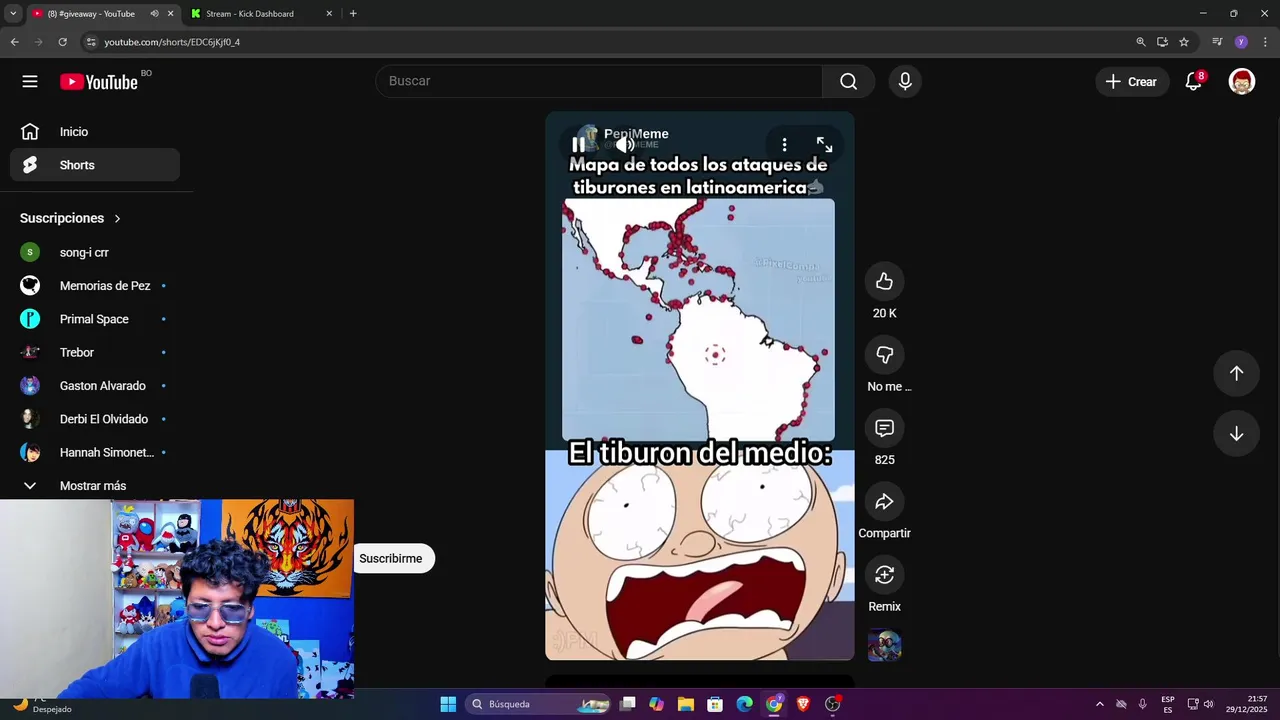Viewport: 1280px width, 720px height.
Task: Expand Mostrar más subscriptions
Action: (x=95, y=486)
